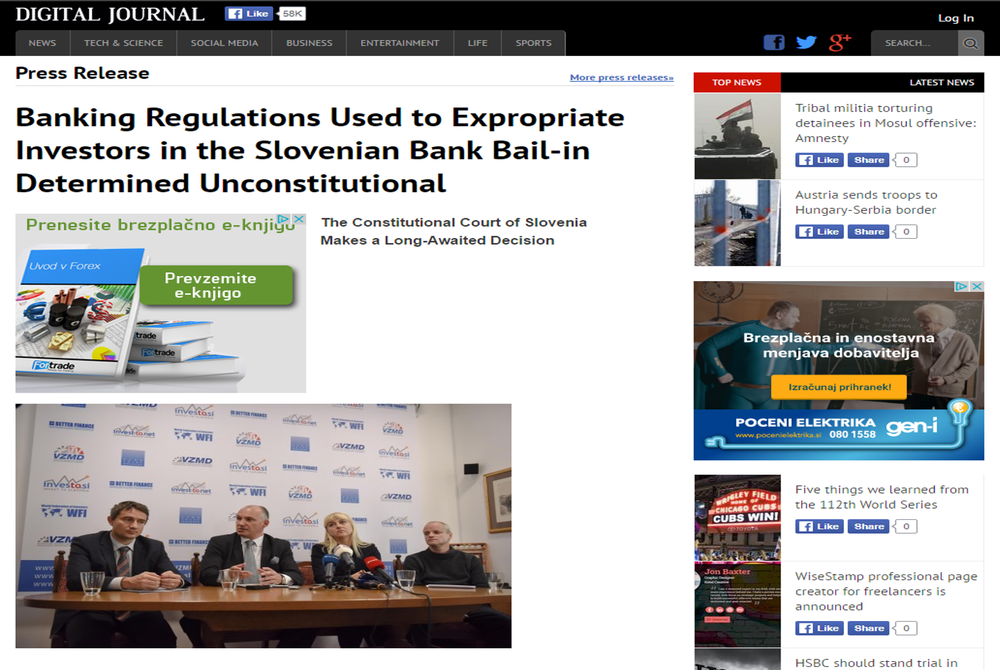Open Five things World Series article

[x=881, y=497]
